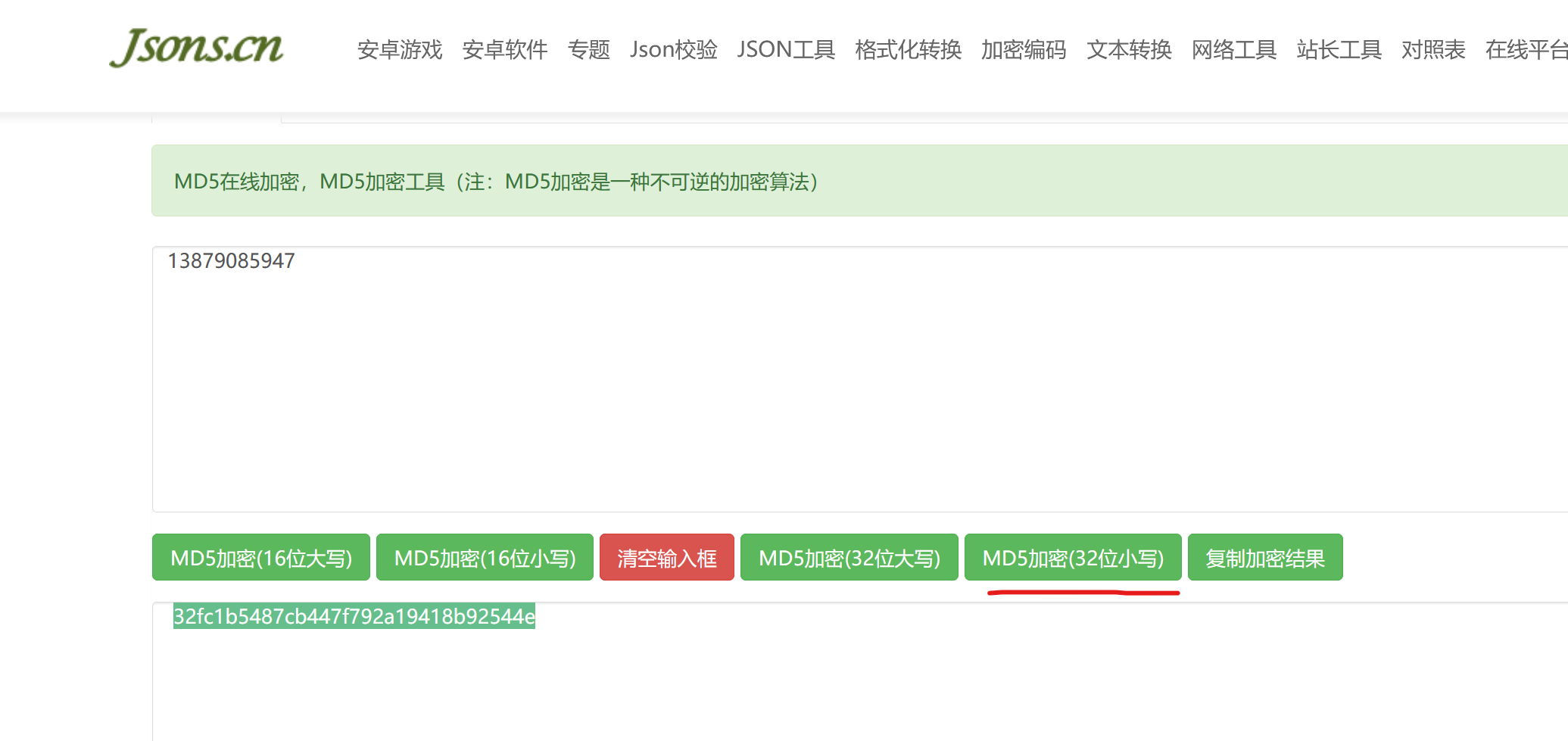Open the JSON工具 menu
This screenshot has width=1568, height=741.
[x=787, y=50]
